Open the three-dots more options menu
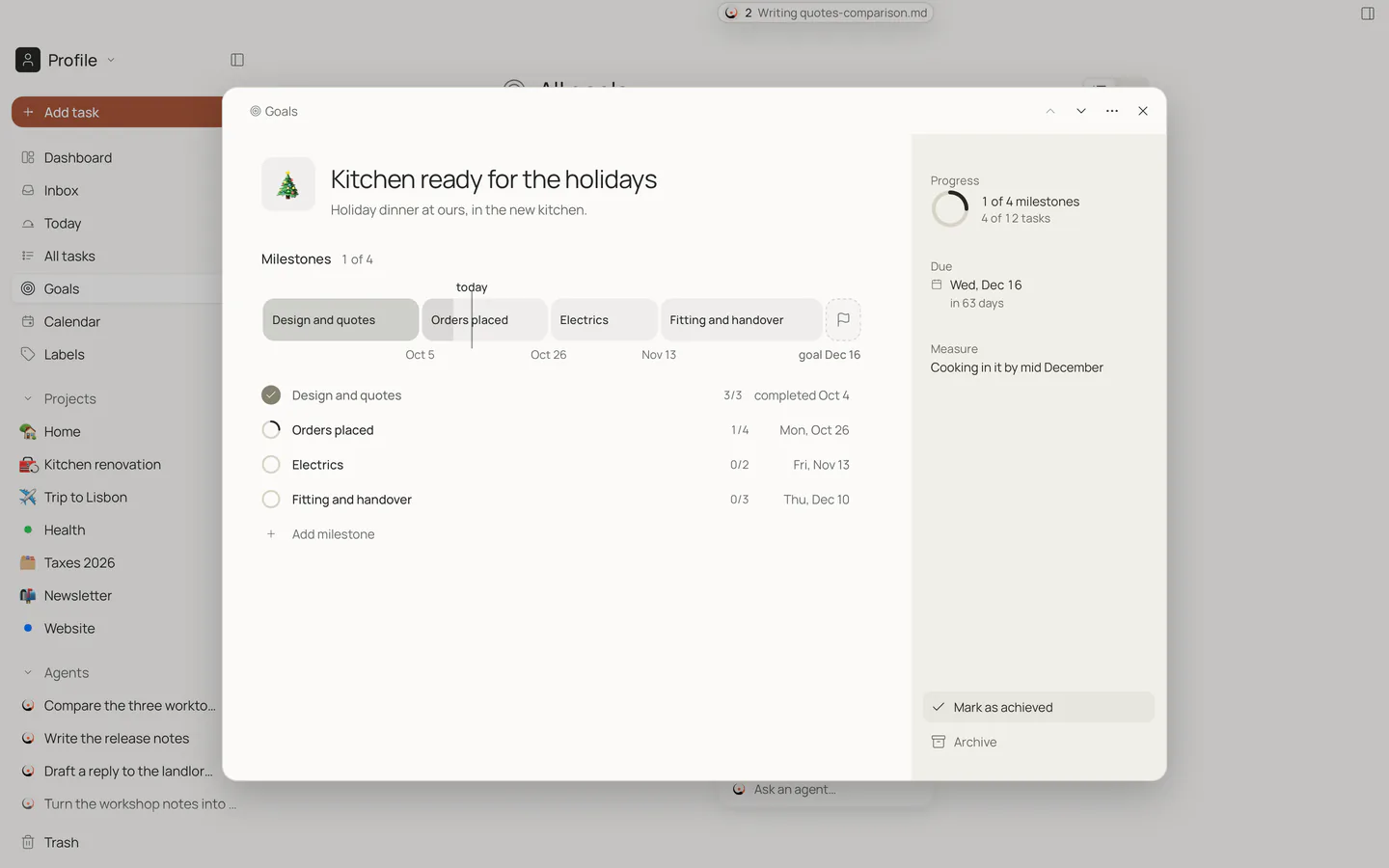This screenshot has height=868, width=1389. (1112, 111)
